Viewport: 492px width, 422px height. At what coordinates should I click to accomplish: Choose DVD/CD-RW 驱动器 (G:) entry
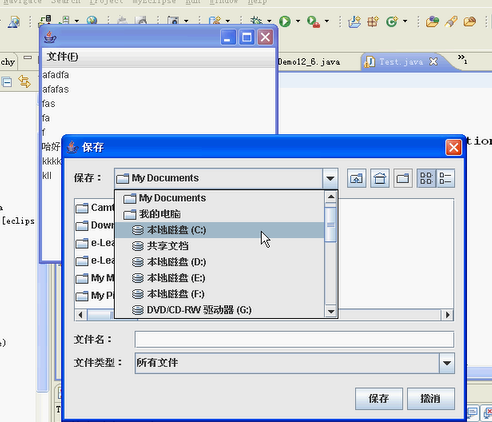click(x=219, y=310)
